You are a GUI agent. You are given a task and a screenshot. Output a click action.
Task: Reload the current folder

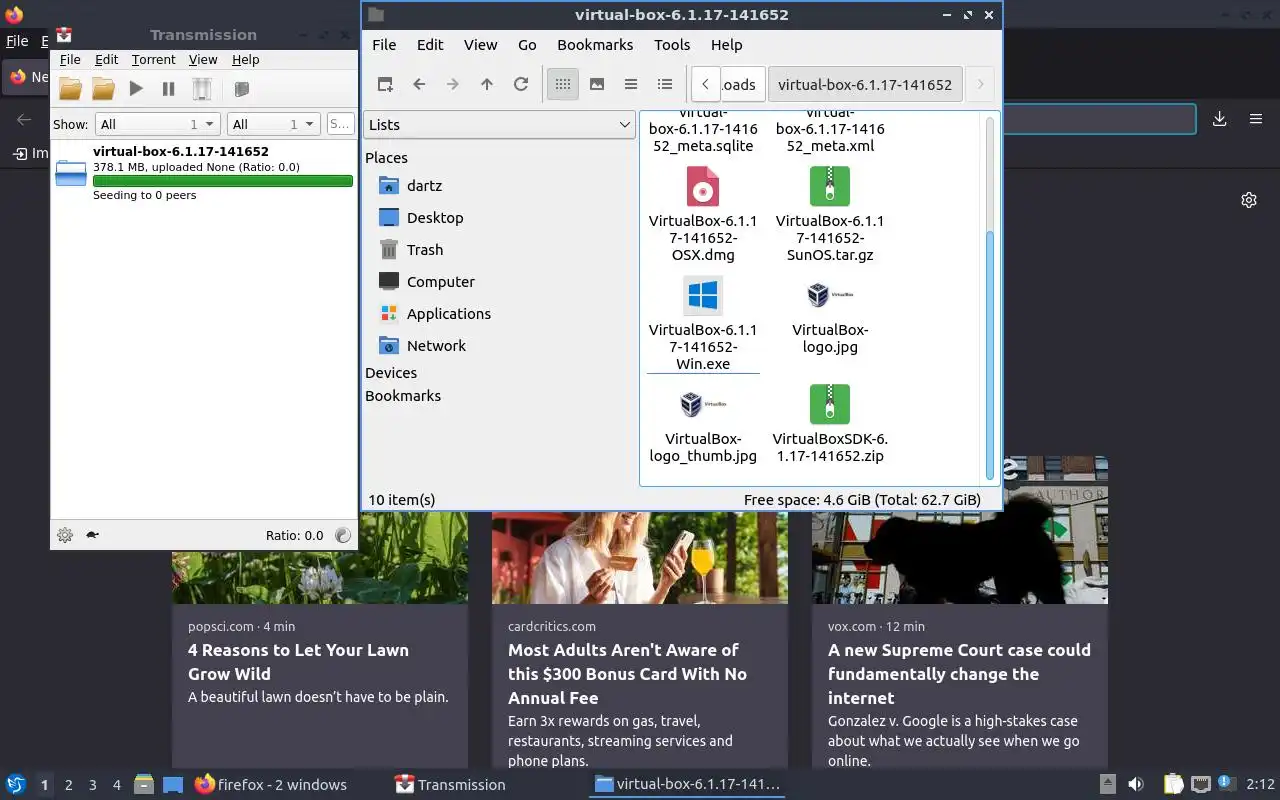(521, 84)
